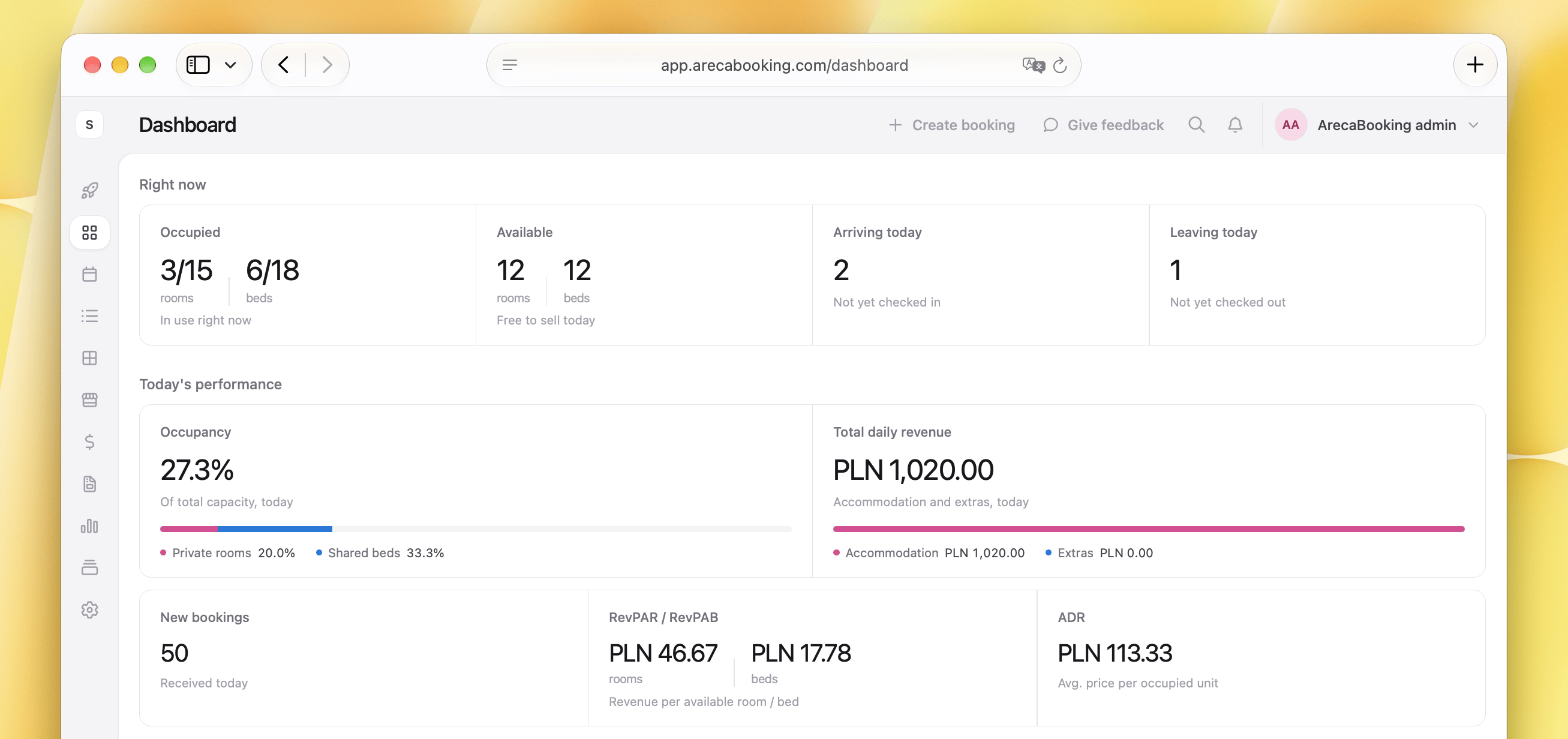The image size is (1568, 739).
Task: Click the Leaving today count 1
Action: click(x=1175, y=270)
